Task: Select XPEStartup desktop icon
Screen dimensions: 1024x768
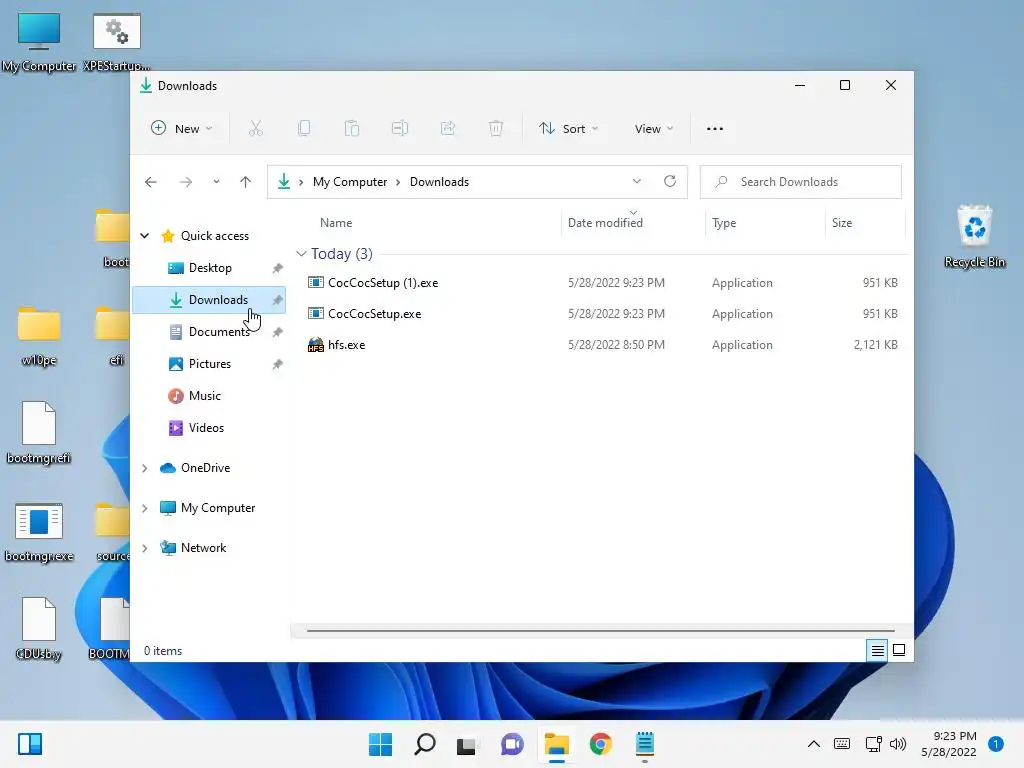Action: 117,42
